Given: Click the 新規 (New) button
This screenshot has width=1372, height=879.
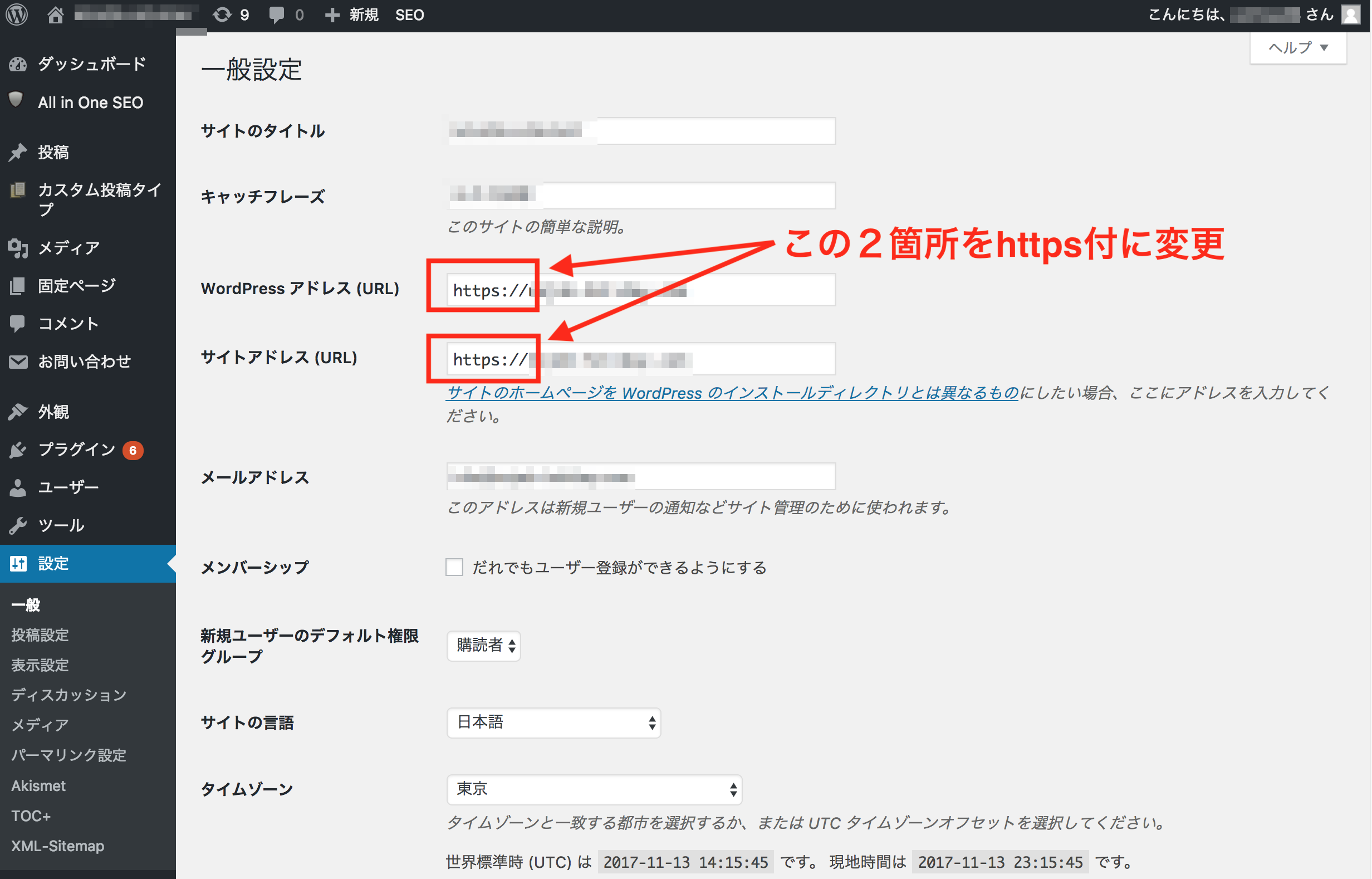Looking at the screenshot, I should [352, 14].
